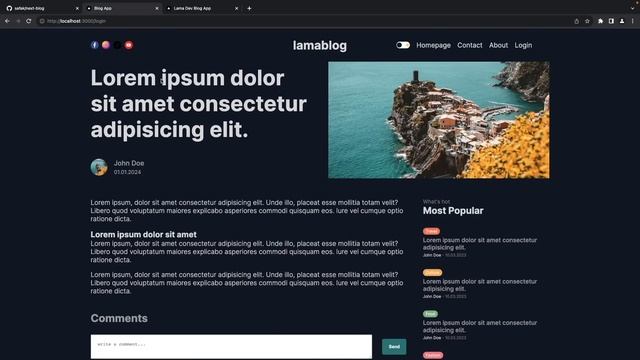Click John Doe's author avatar
This screenshot has width=640, height=360.
click(99, 167)
